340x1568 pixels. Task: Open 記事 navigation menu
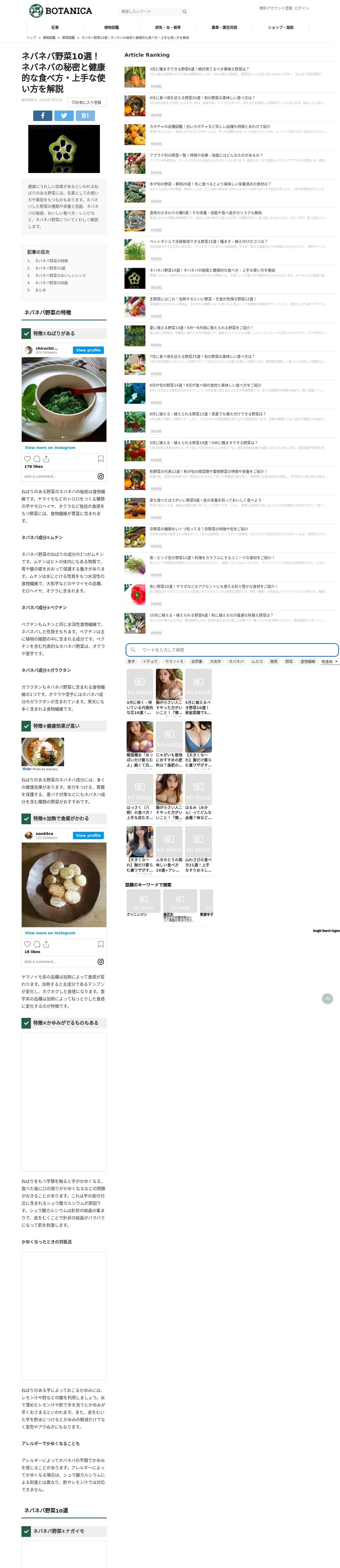55,27
